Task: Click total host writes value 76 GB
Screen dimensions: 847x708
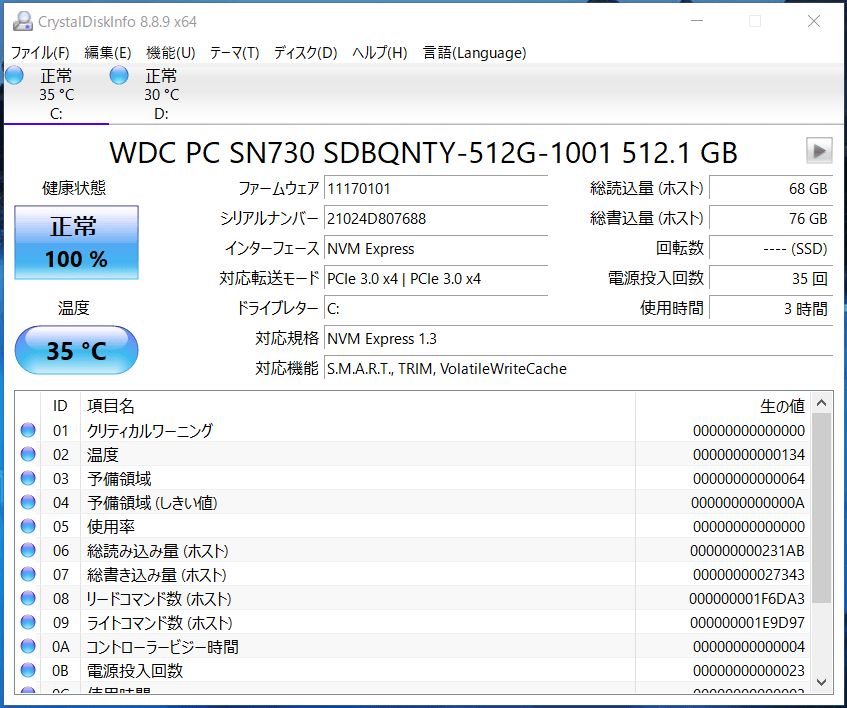Action: point(771,219)
